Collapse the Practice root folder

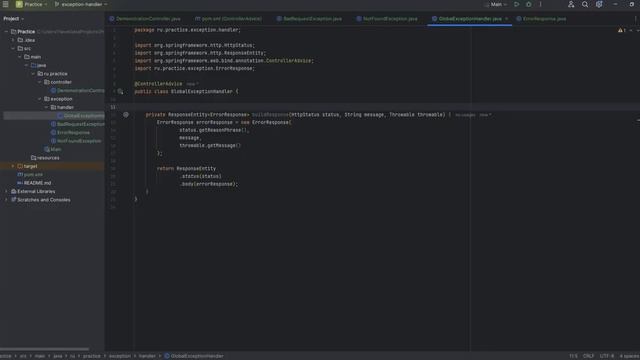click(x=6, y=31)
